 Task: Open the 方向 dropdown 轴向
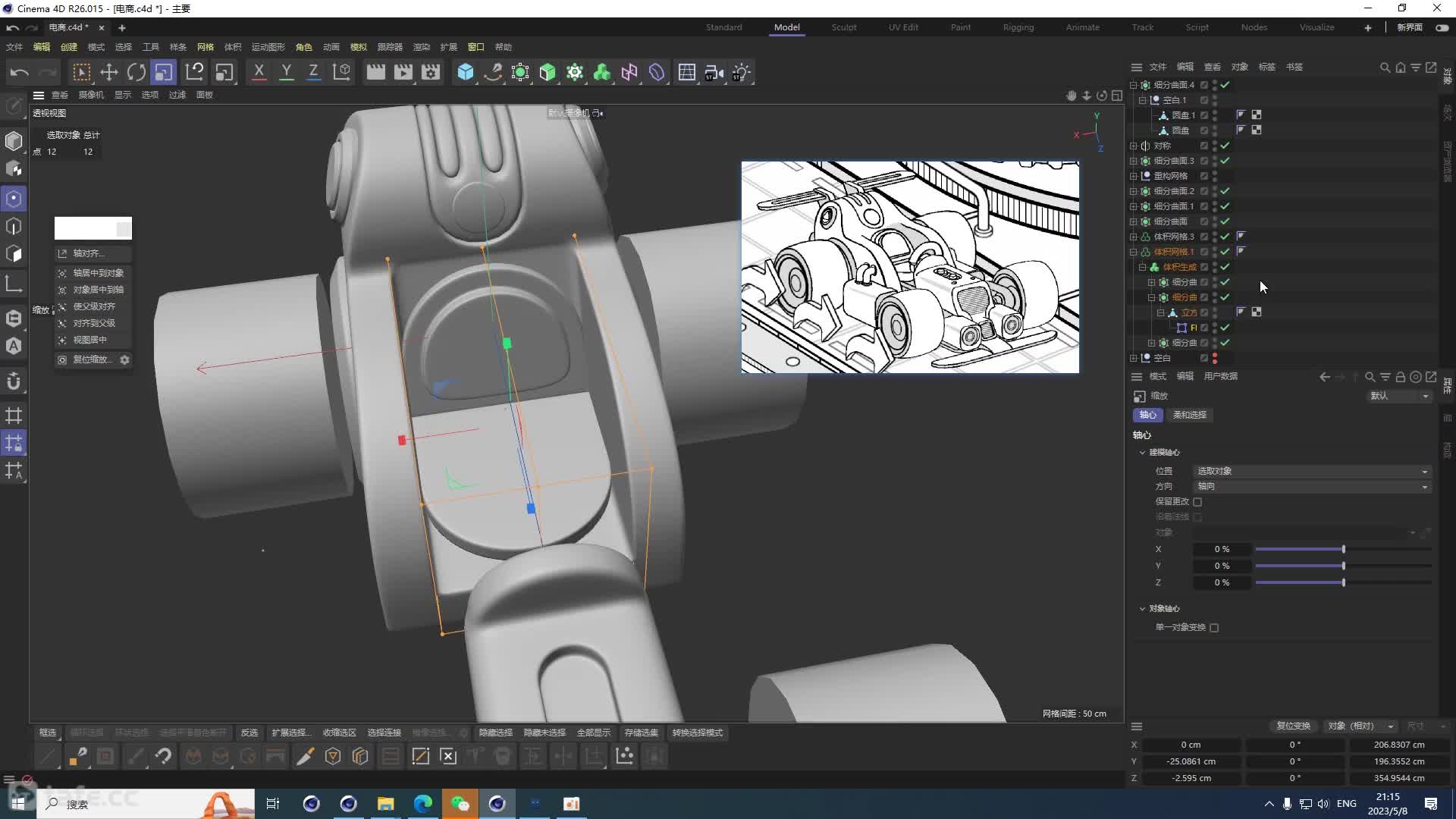pyautogui.click(x=1312, y=486)
